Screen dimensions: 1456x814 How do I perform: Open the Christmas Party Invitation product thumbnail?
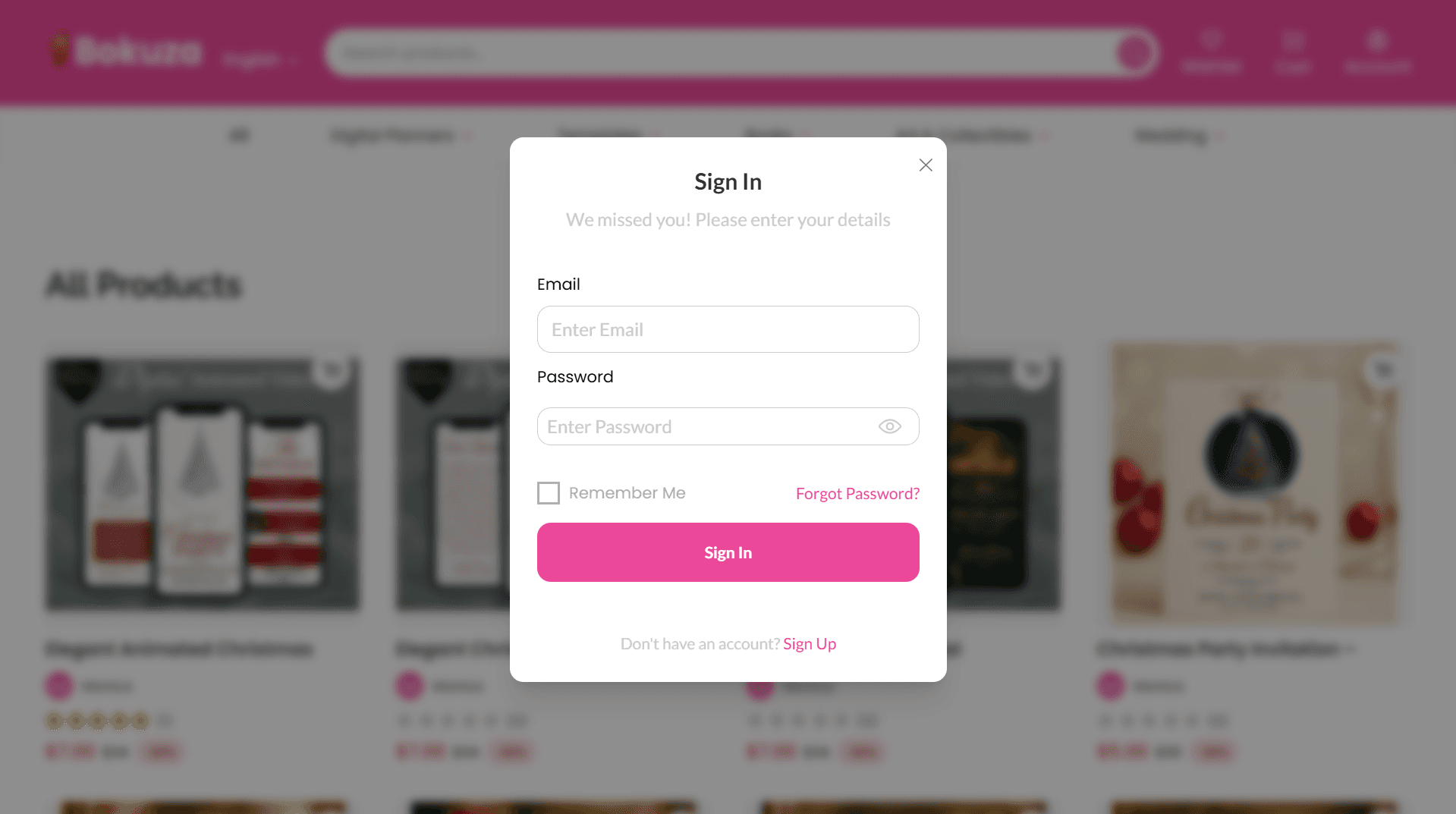coord(1254,483)
